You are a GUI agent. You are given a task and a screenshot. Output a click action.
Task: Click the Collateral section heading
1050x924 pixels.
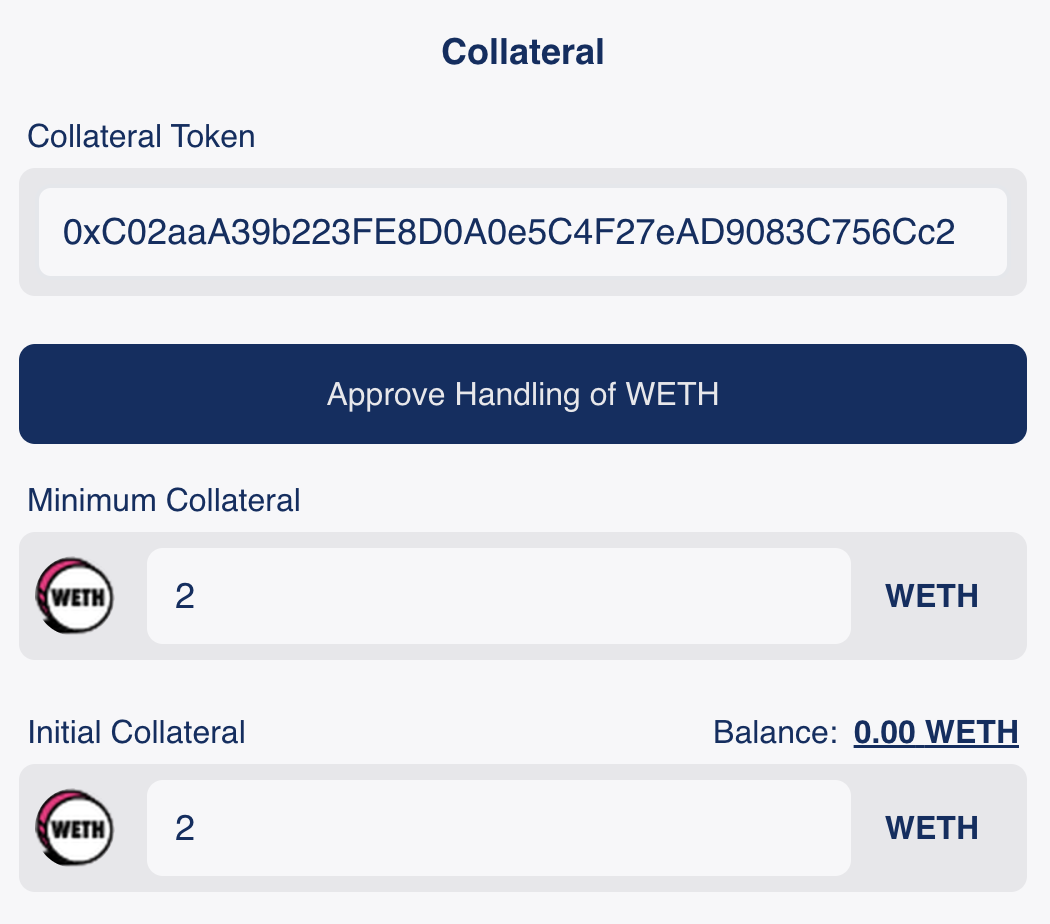(523, 52)
